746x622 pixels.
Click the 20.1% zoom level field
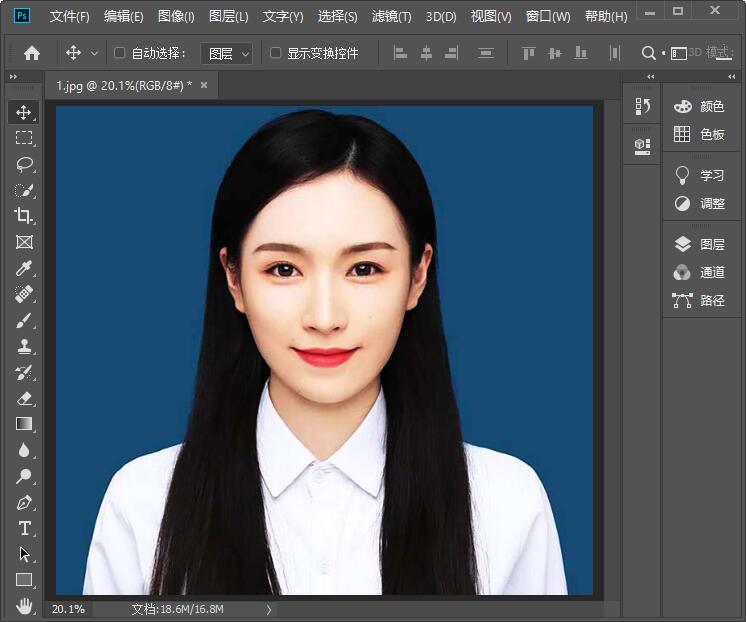tap(68, 609)
